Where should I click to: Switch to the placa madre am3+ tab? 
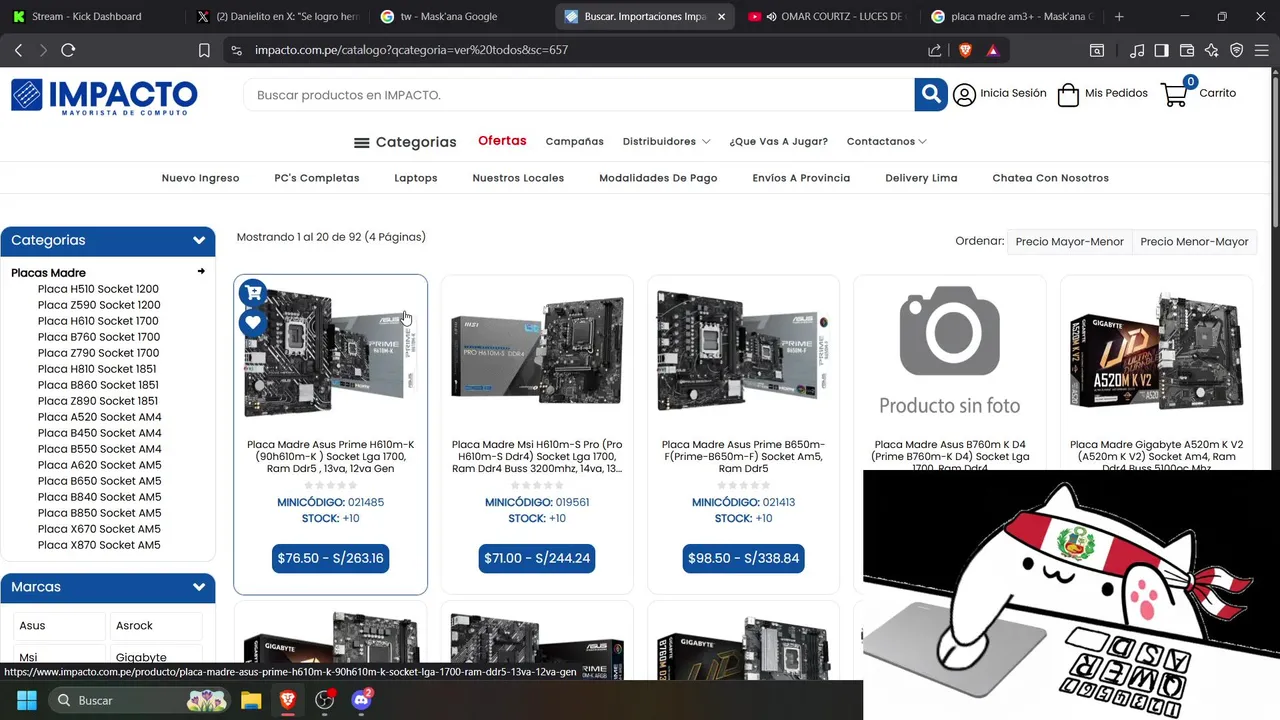coord(1012,16)
